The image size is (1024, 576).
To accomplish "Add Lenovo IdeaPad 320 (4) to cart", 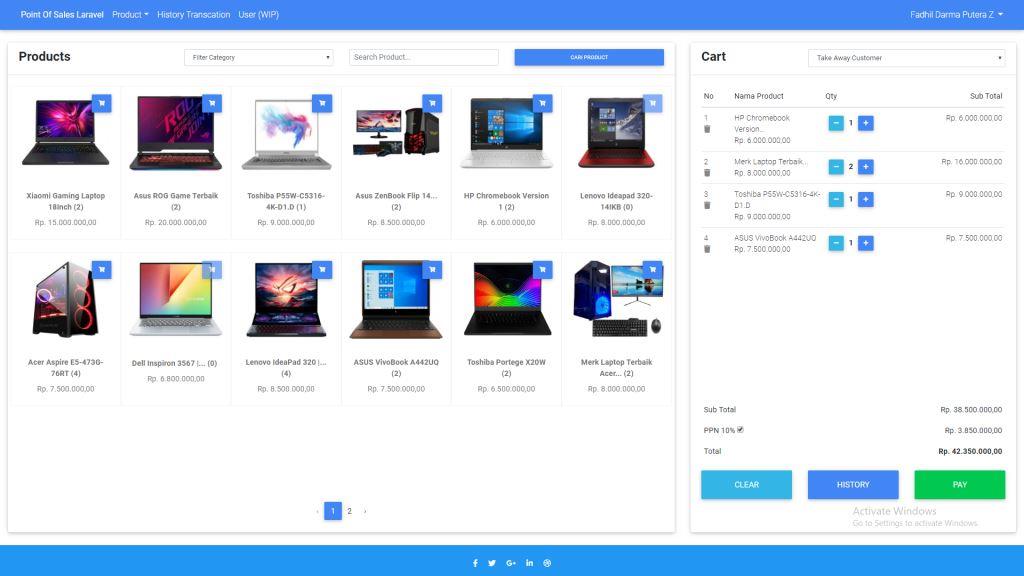I will coord(322,270).
